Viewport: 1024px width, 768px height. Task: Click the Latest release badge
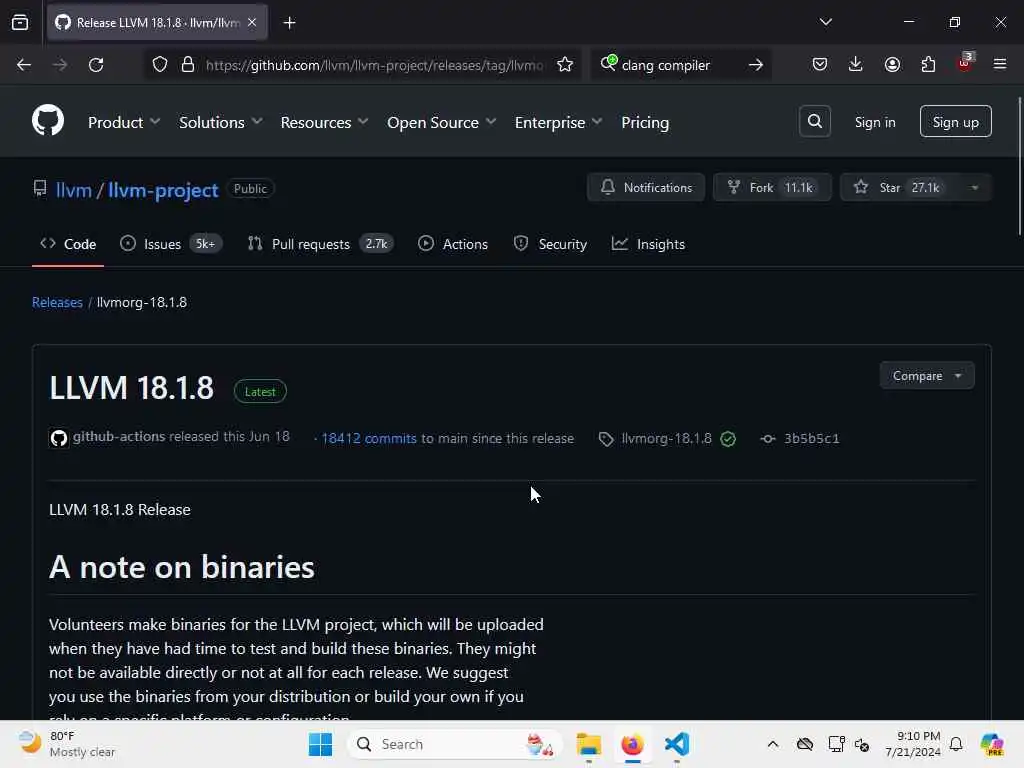coord(260,392)
